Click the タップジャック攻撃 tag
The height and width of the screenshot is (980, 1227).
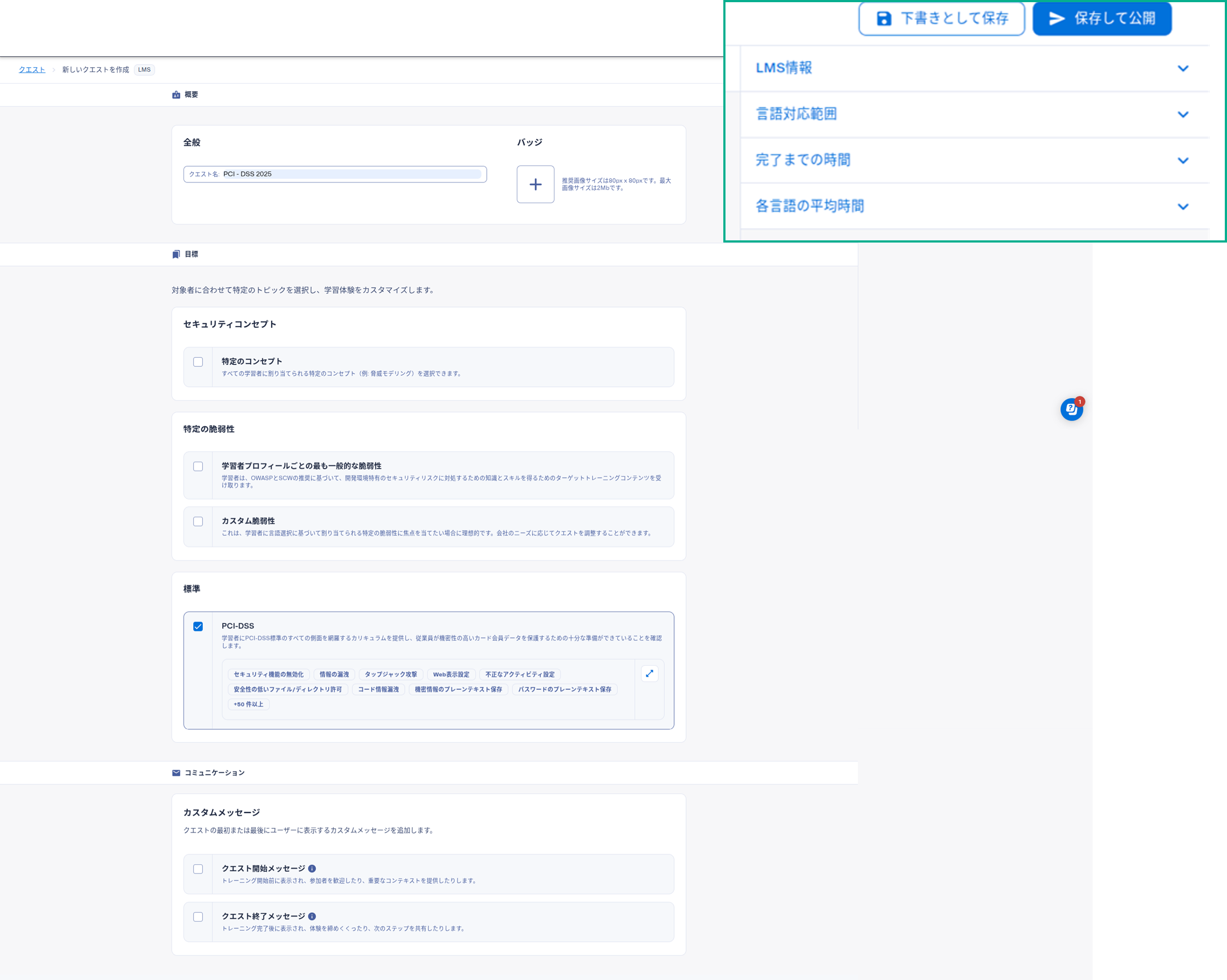(391, 675)
